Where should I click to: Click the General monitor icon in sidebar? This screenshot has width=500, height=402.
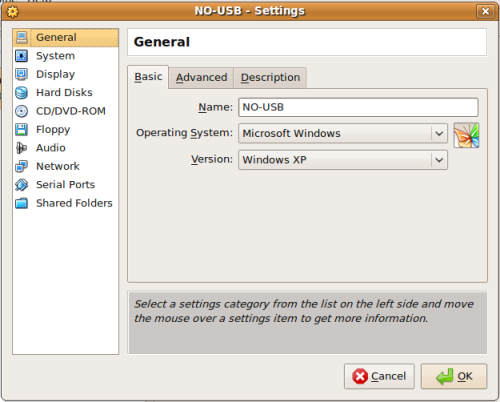pos(22,37)
